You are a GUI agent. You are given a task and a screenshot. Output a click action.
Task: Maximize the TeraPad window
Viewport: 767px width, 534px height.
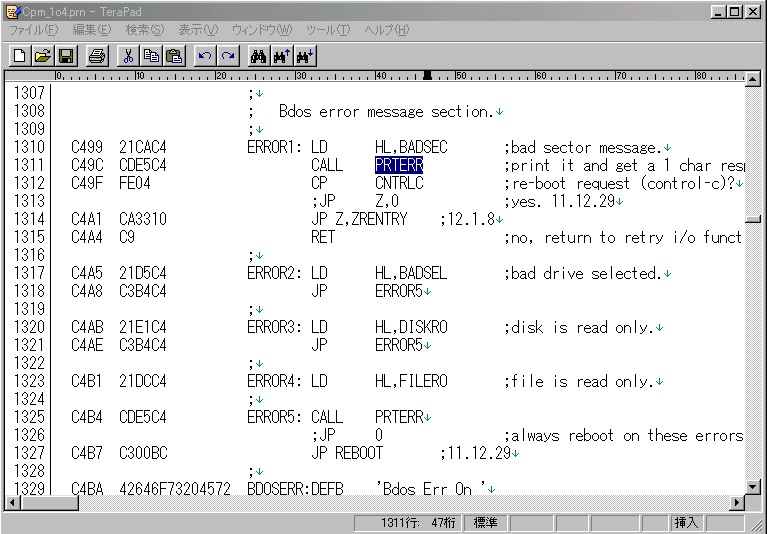734,12
